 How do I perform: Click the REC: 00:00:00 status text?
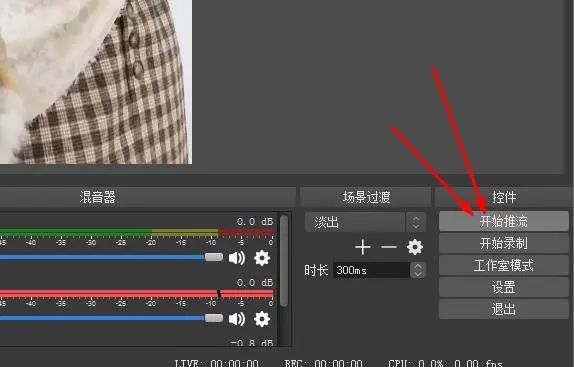pyautogui.click(x=324, y=363)
